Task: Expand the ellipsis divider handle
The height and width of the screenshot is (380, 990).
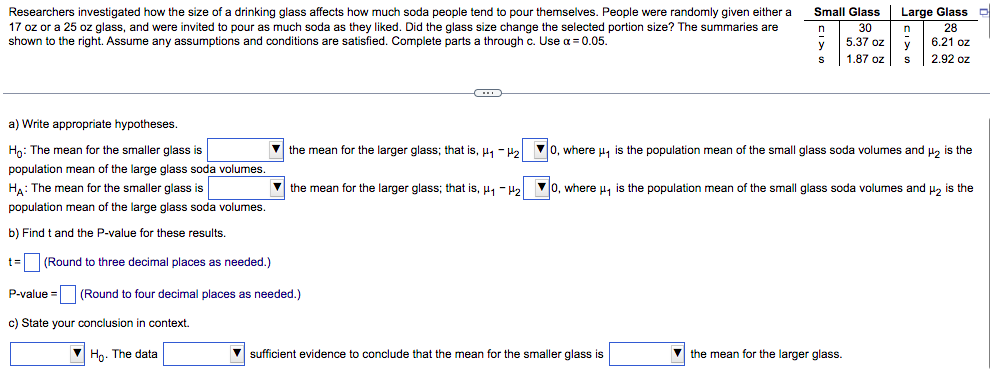Action: [x=487, y=93]
